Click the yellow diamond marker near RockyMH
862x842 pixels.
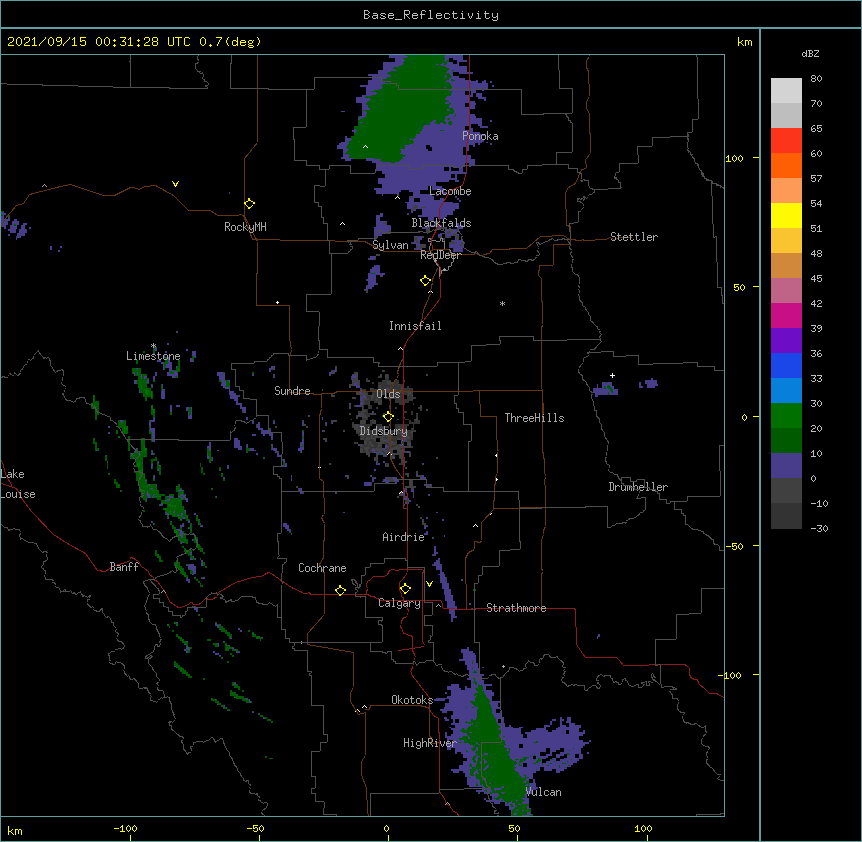(x=249, y=204)
